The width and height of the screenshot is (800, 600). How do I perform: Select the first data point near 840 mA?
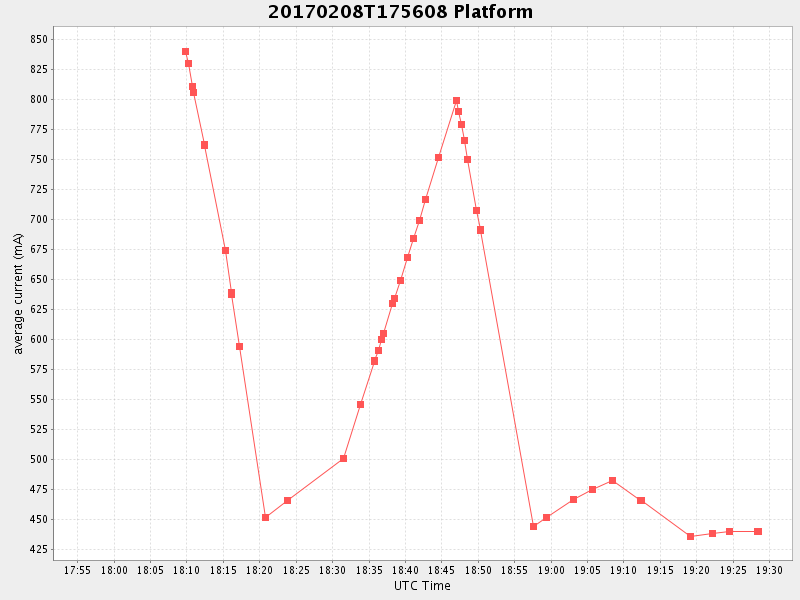pyautogui.click(x=185, y=51)
